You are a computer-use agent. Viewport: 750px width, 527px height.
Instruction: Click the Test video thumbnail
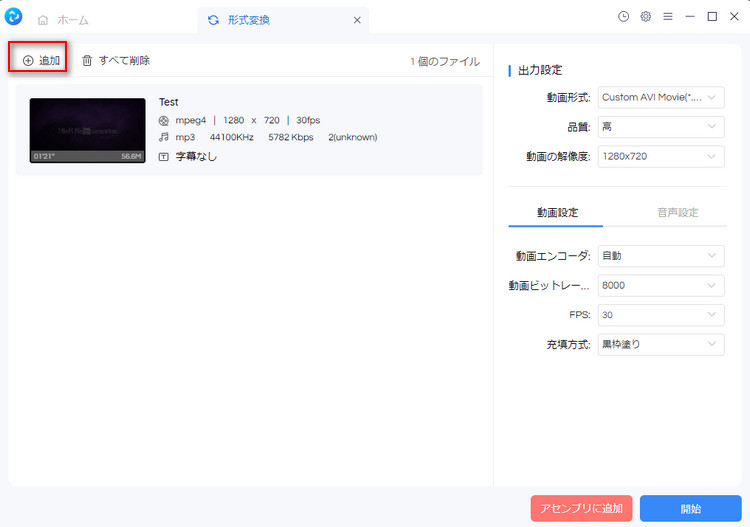[x=88, y=130]
